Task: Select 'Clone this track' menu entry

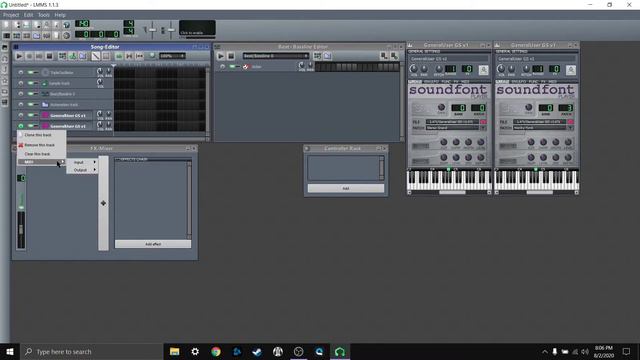Action: click(41, 135)
